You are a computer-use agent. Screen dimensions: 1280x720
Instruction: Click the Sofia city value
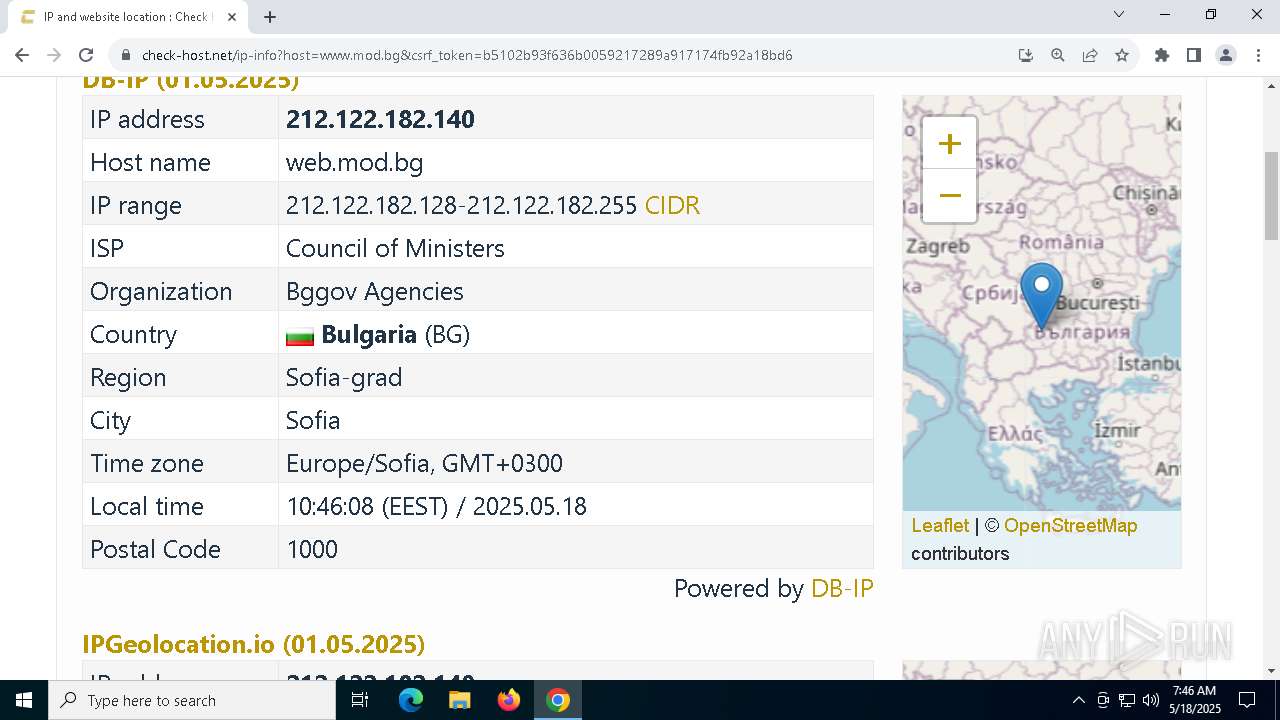(313, 420)
